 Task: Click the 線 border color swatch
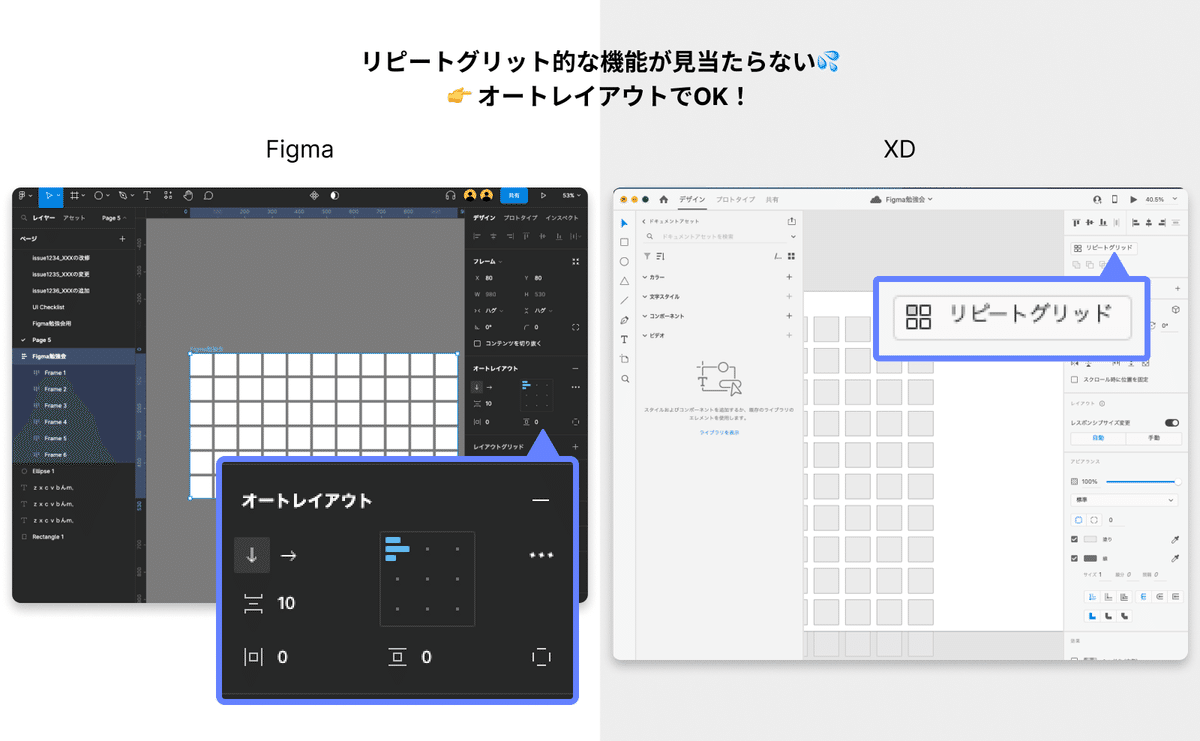coord(1090,558)
